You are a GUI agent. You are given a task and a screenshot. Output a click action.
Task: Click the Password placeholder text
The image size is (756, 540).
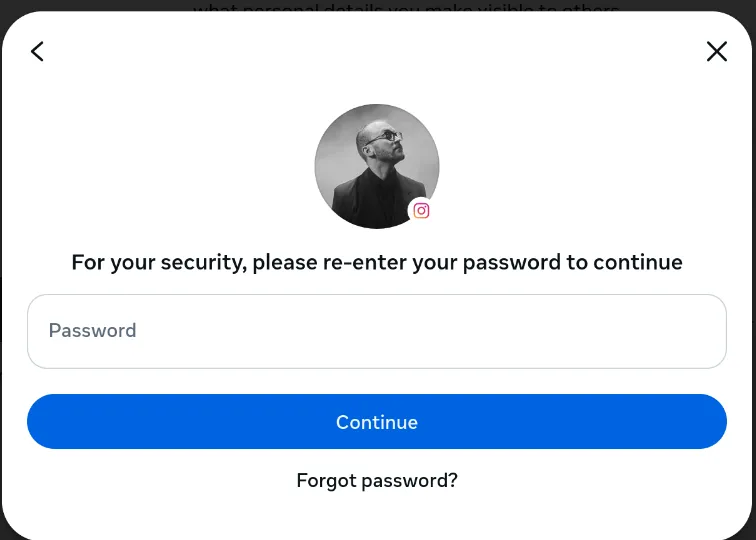pyautogui.click(x=93, y=331)
